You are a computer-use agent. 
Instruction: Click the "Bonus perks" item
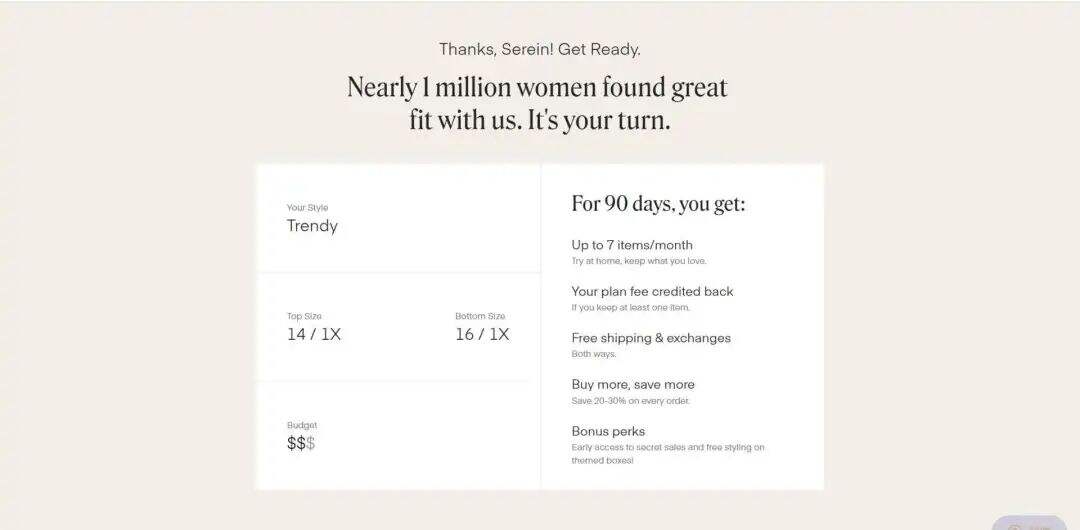[608, 432]
